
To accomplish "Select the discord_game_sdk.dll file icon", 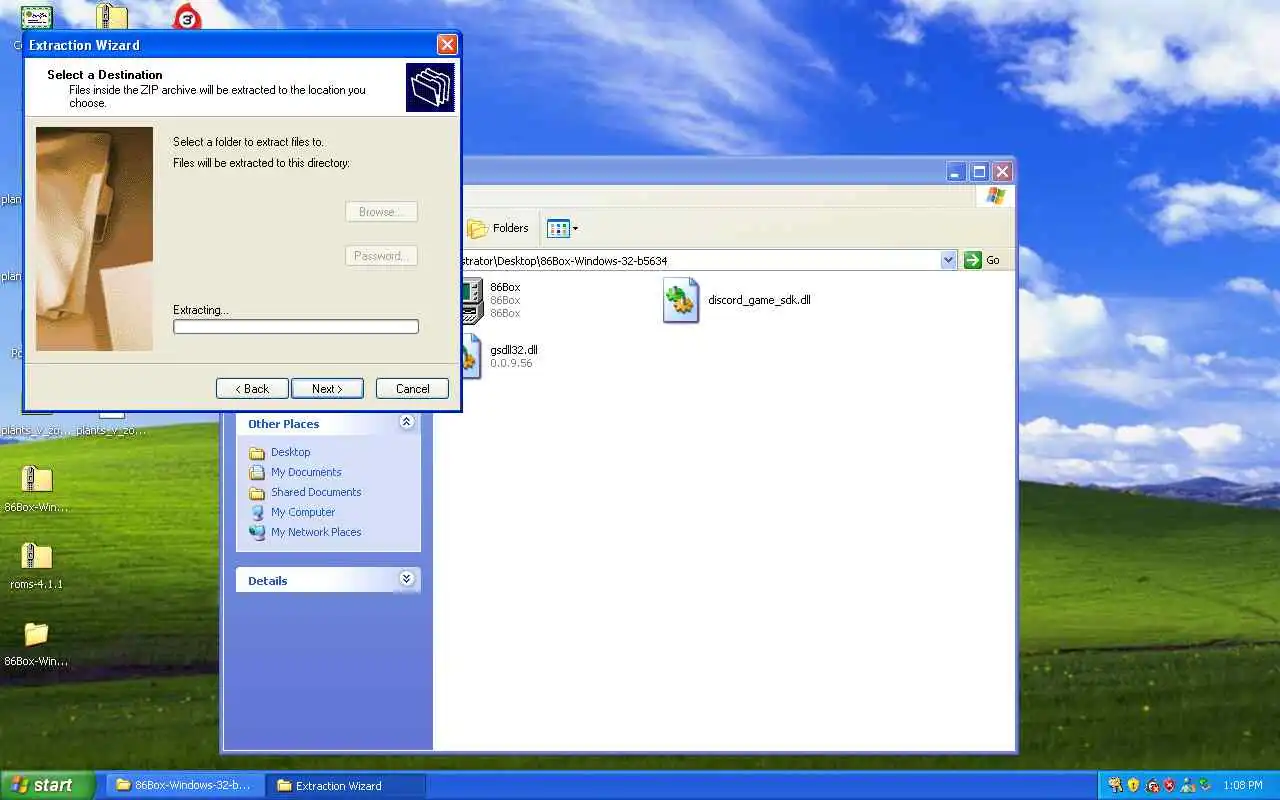I will [681, 300].
